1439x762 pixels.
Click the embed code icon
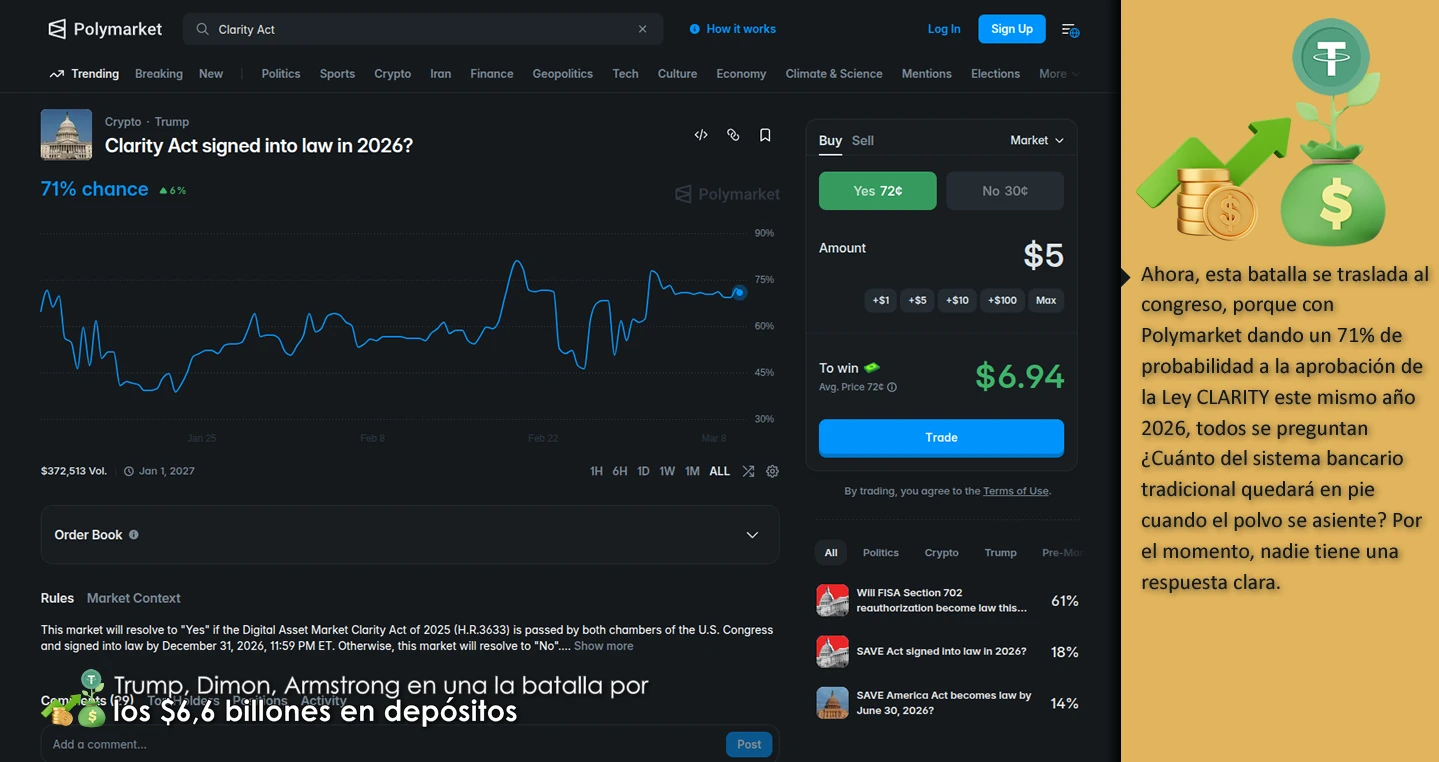tap(701, 135)
